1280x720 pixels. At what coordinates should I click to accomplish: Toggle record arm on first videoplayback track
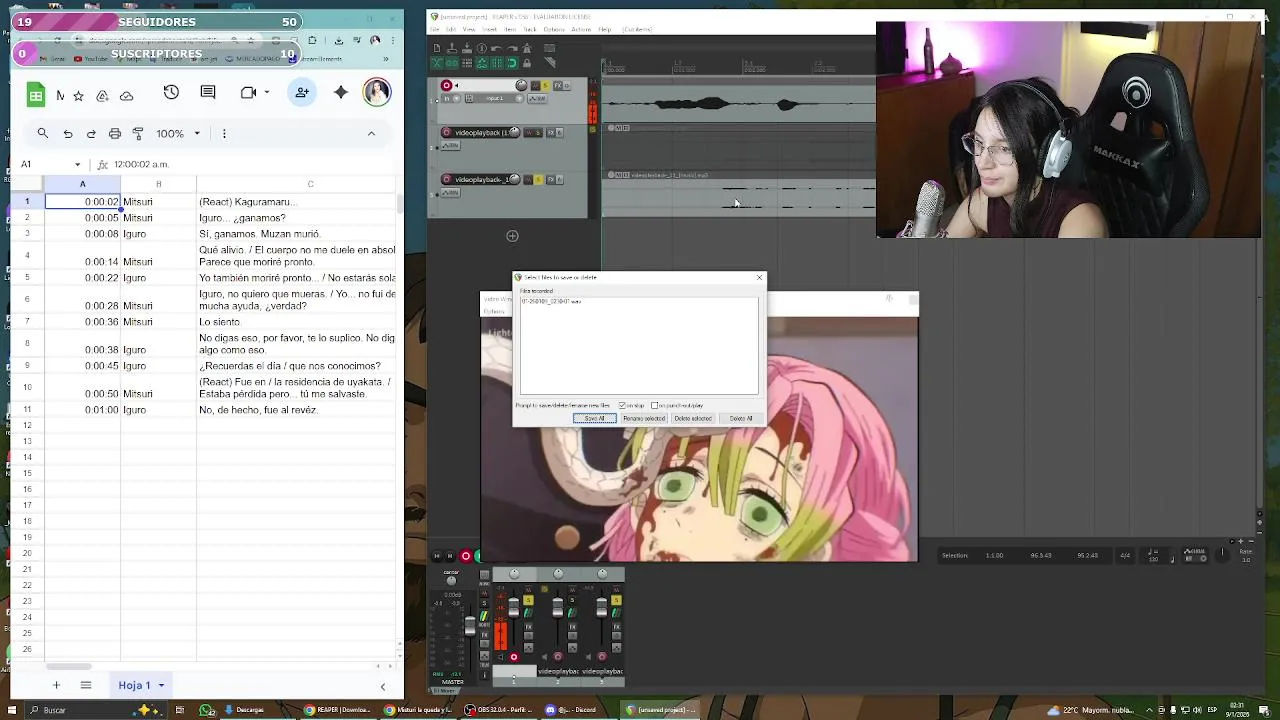pos(446,132)
